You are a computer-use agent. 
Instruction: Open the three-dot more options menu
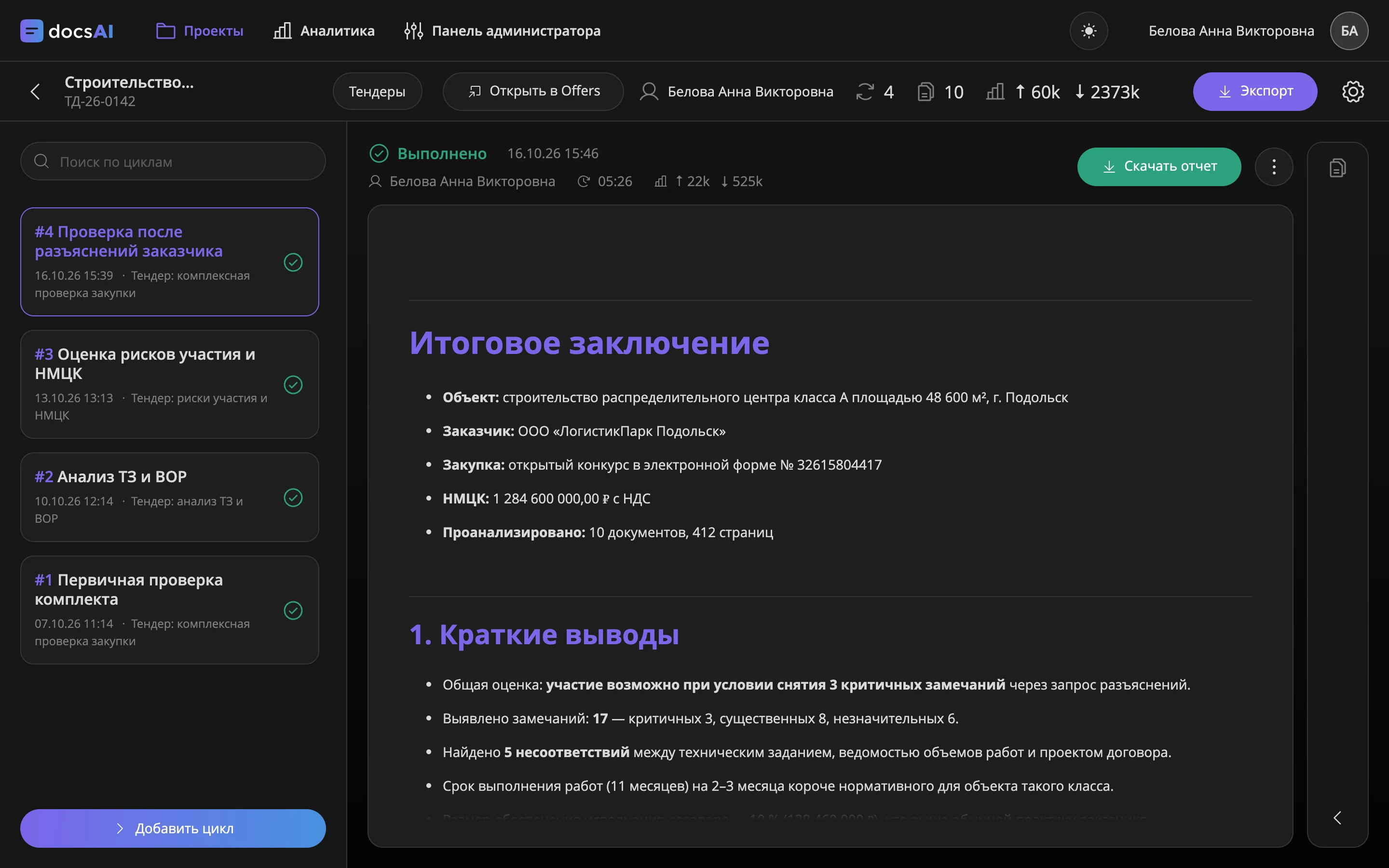pyautogui.click(x=1274, y=166)
